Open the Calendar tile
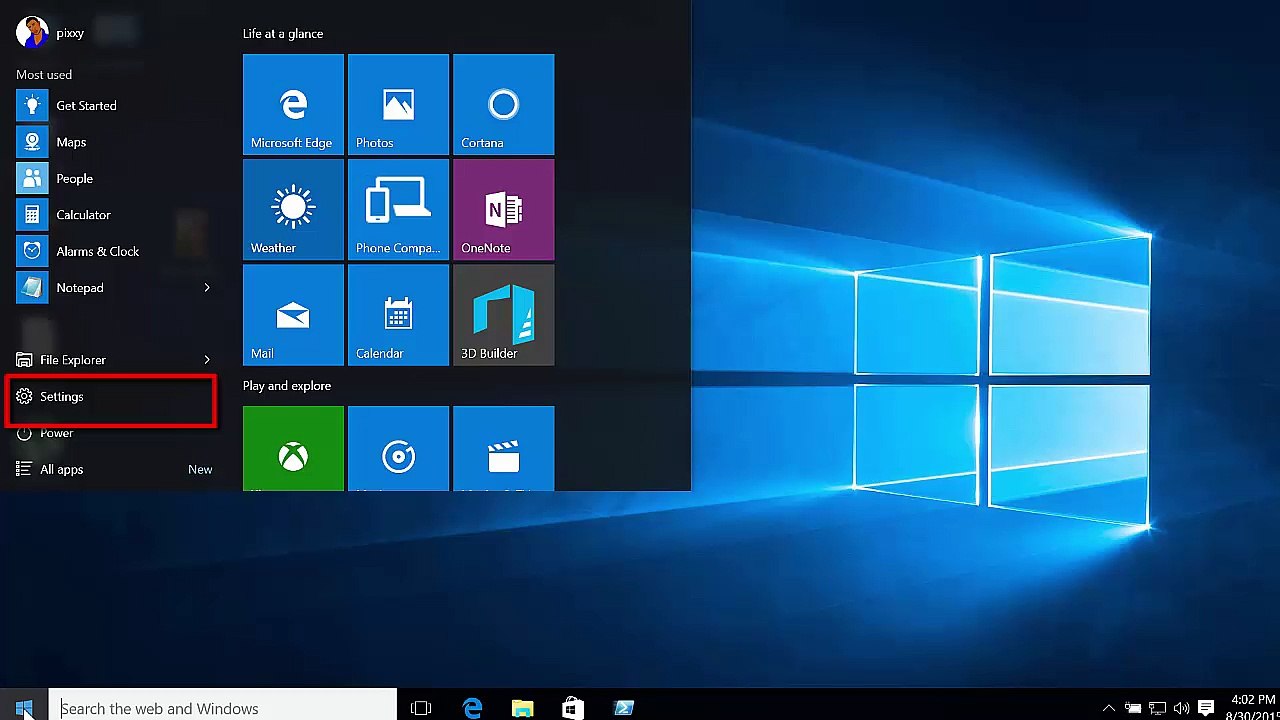The width and height of the screenshot is (1280, 720). [x=398, y=315]
